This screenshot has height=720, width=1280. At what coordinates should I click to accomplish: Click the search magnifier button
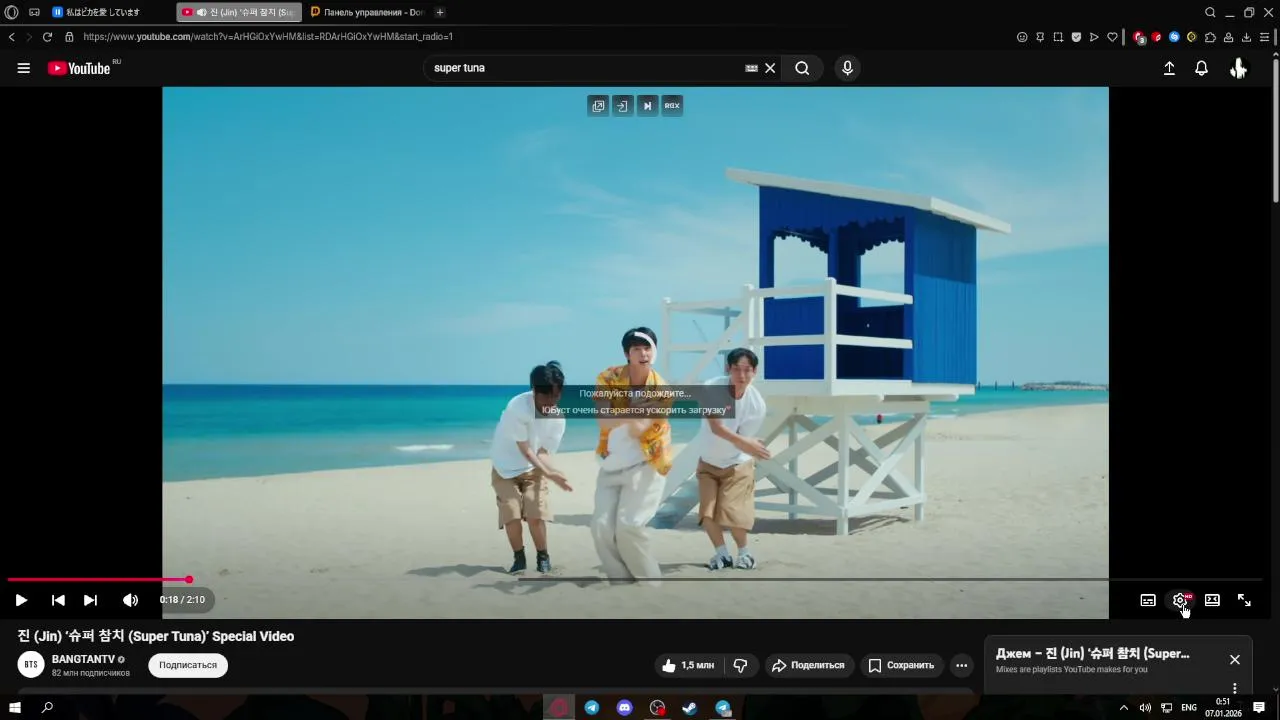802,68
